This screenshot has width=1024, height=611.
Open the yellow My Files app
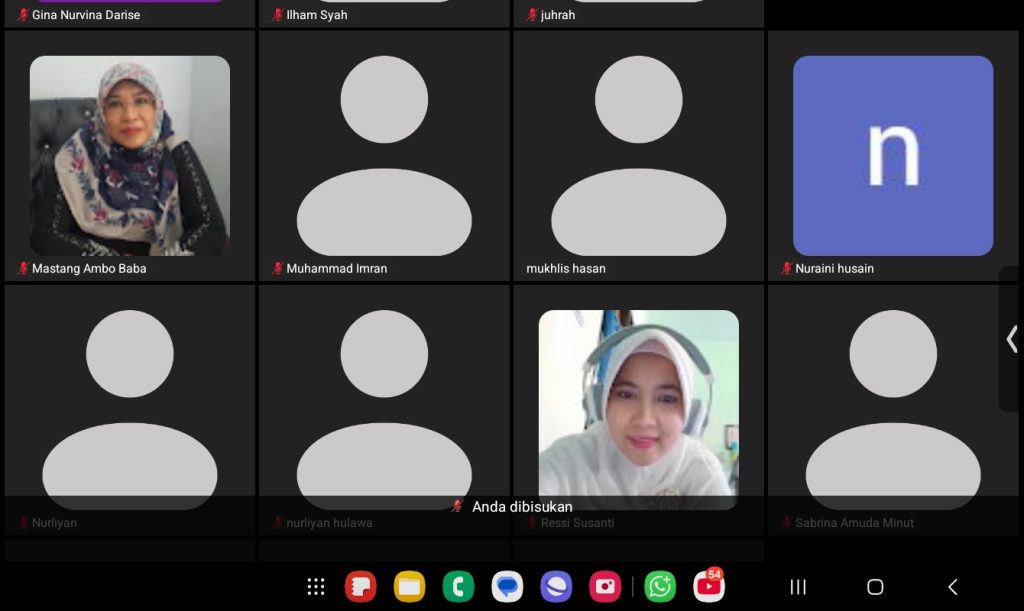(x=409, y=587)
